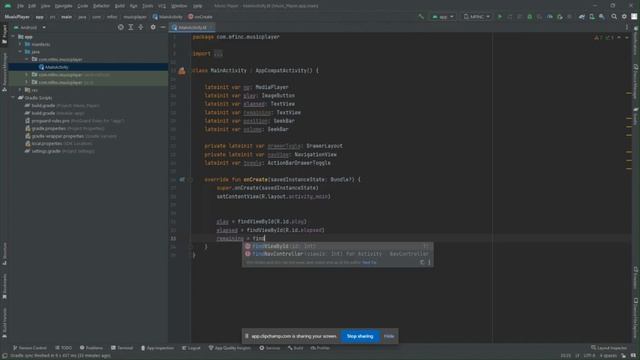Screen dimensions: 640x360
Task: Hide the Project panel with minus icon
Action: click(163, 27)
